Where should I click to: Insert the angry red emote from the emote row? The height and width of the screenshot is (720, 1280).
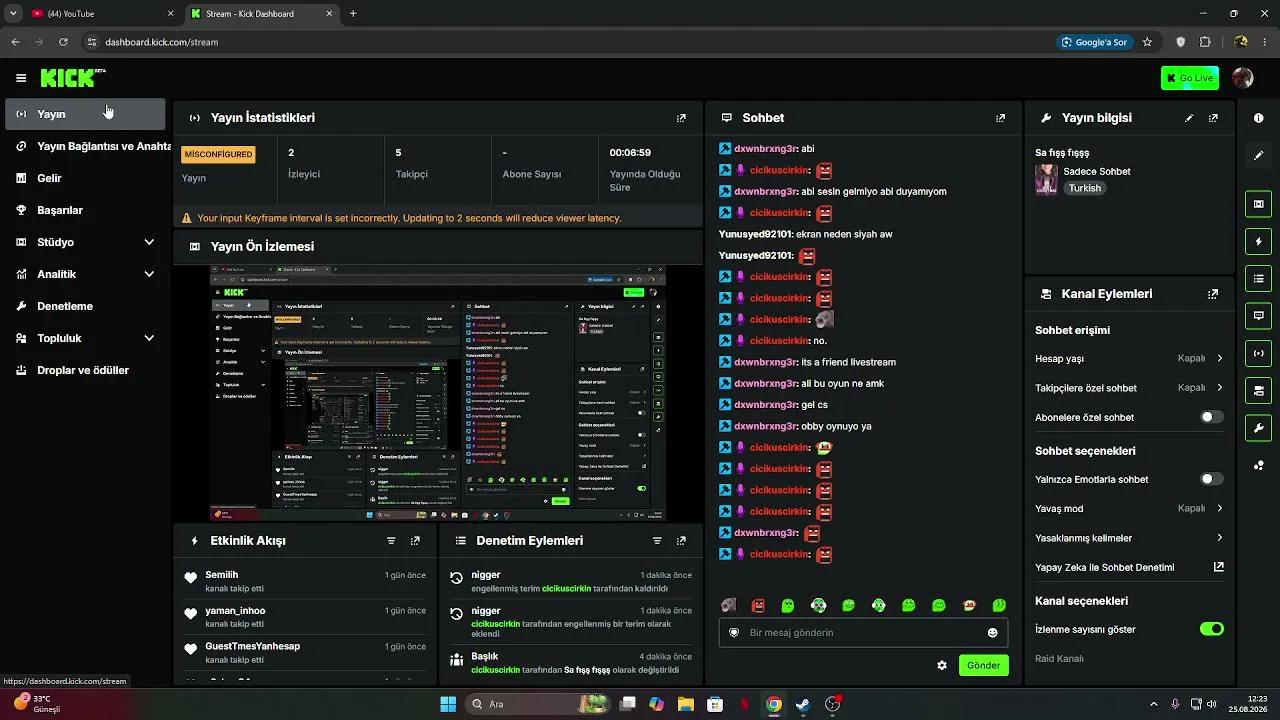point(758,605)
